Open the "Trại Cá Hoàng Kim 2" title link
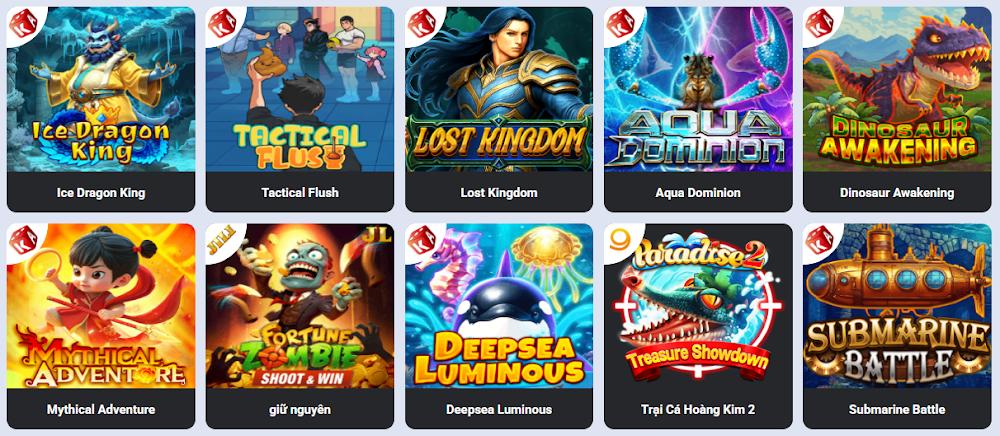The width and height of the screenshot is (1000, 436). pyautogui.click(x=698, y=409)
